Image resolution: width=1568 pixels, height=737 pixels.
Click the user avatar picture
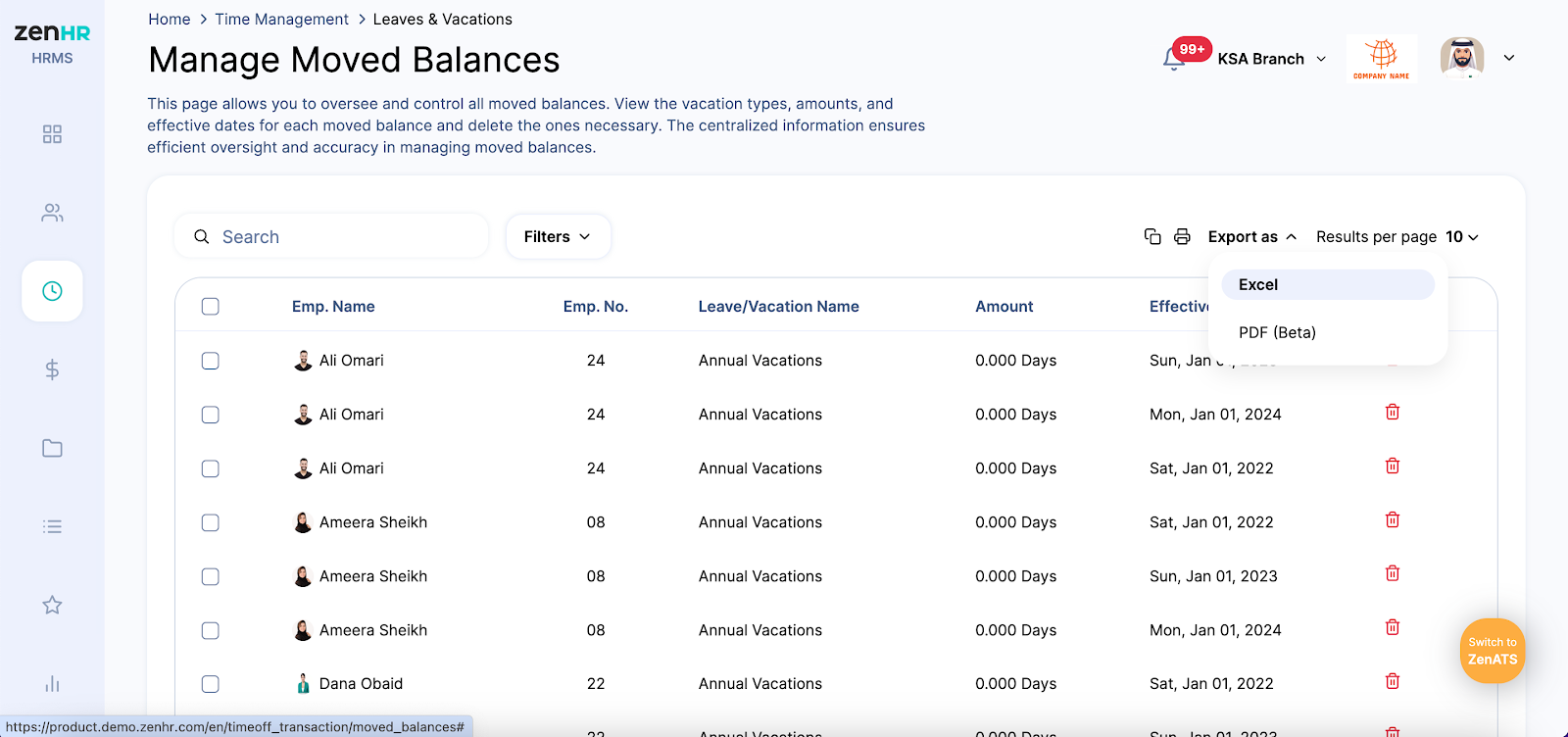pos(1462,58)
